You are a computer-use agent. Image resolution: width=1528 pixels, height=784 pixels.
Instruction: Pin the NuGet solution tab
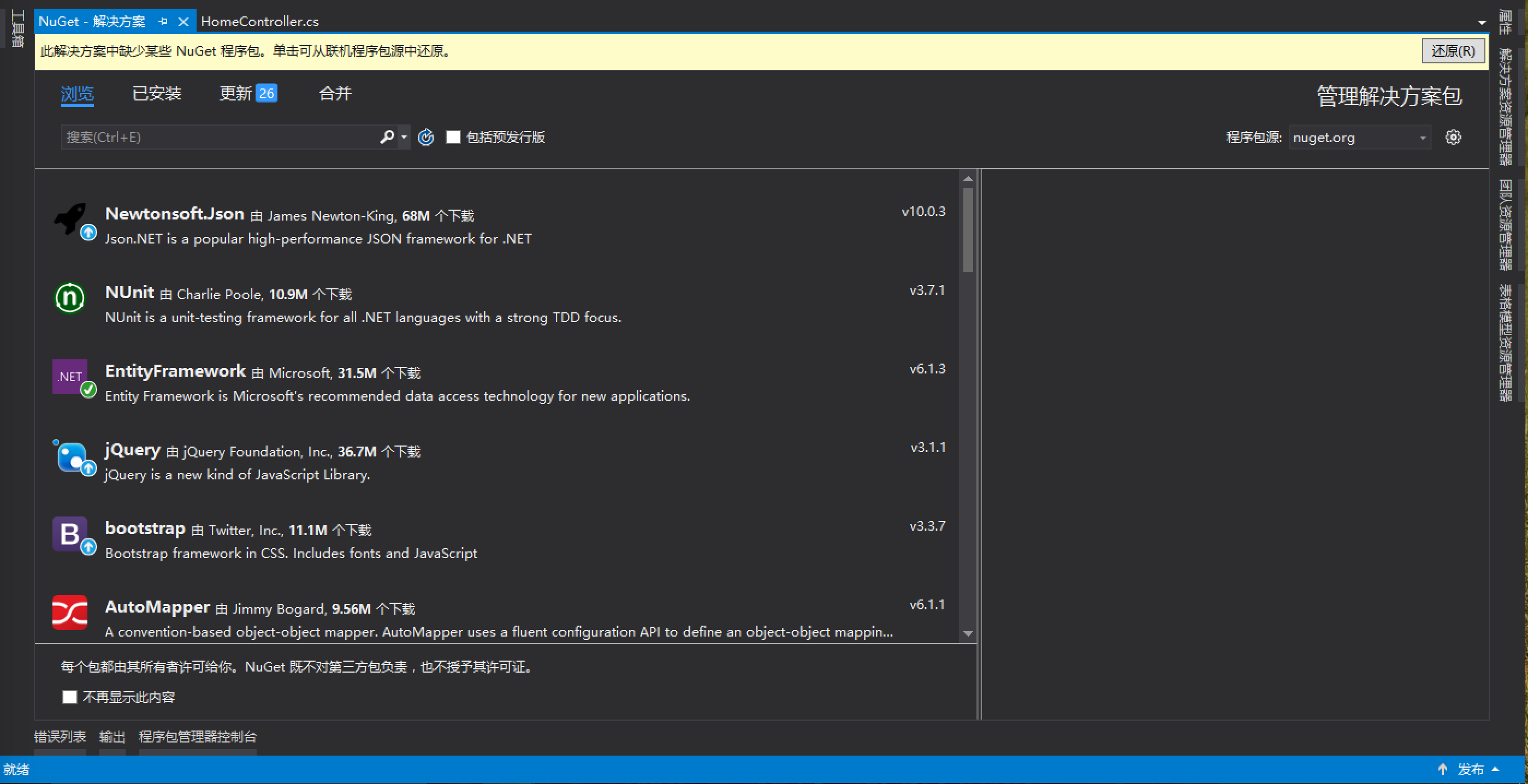click(163, 22)
